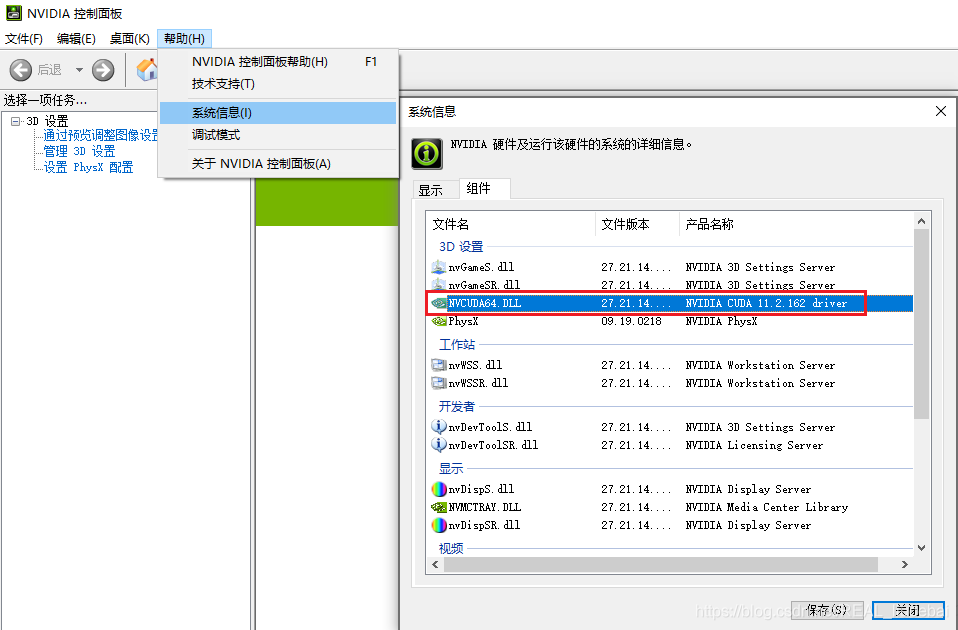958x630 pixels.
Task: Choose 系统信息(I) menu entry
Action: (x=278, y=112)
